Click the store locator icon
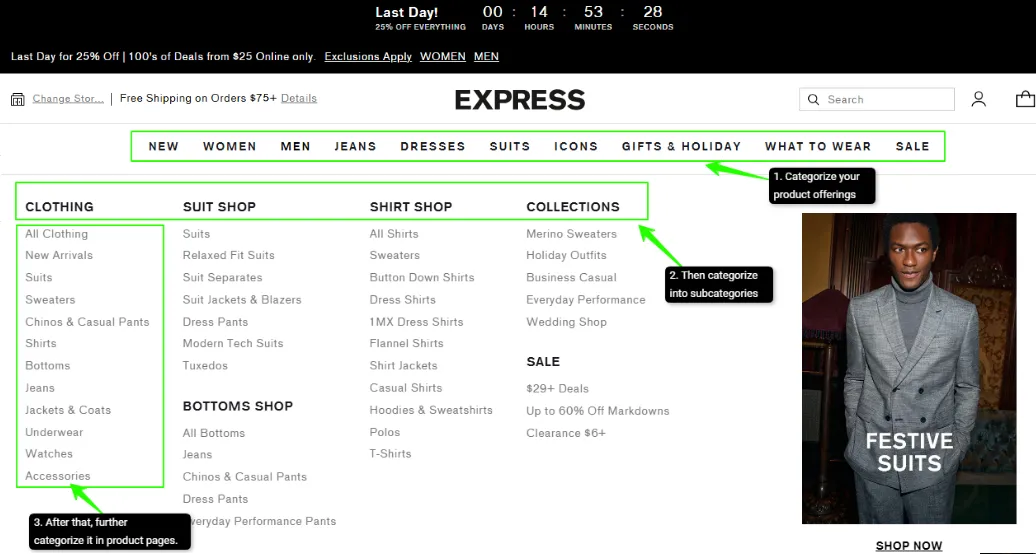1036x554 pixels. tap(18, 99)
